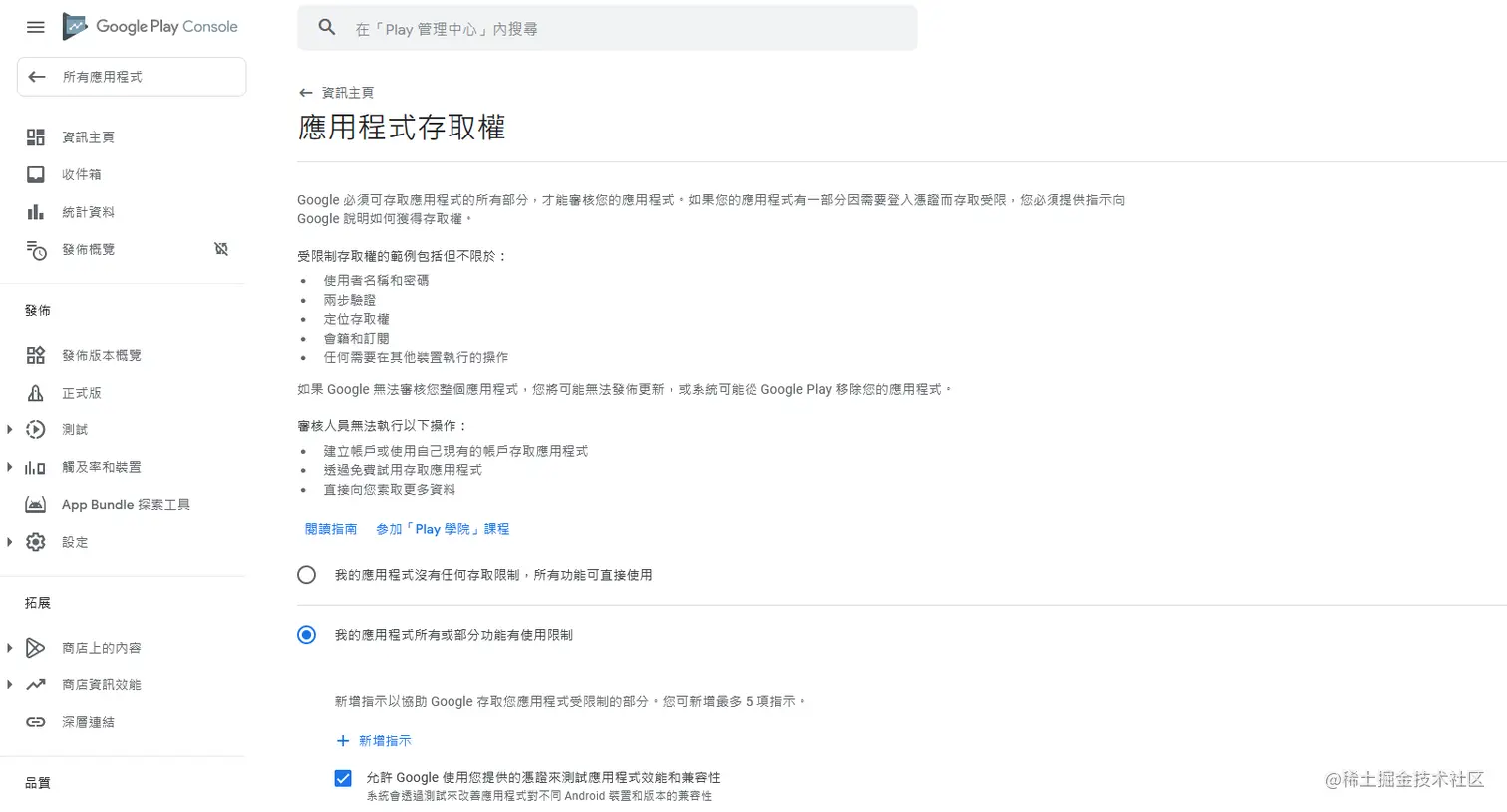Click the 資訊主頁 dashboard icon in sidebar
1507x812 pixels.
pos(36,137)
